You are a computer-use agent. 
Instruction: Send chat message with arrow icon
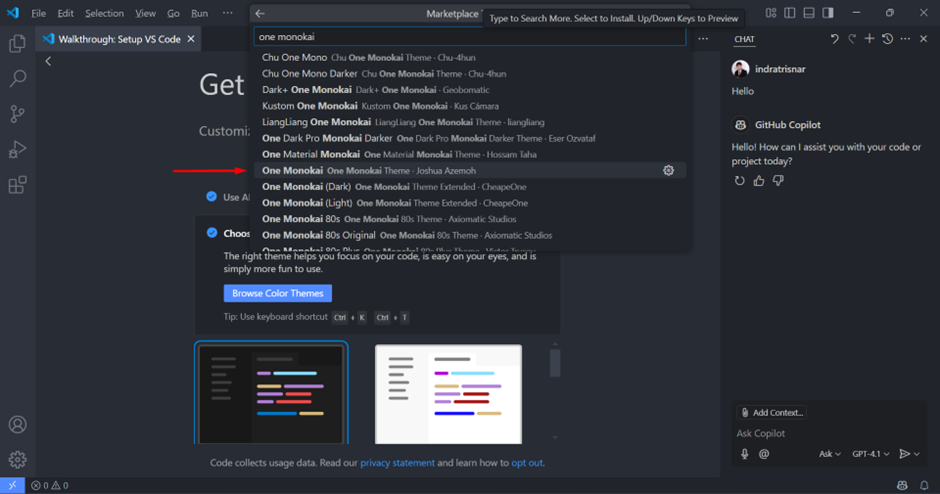click(905, 454)
